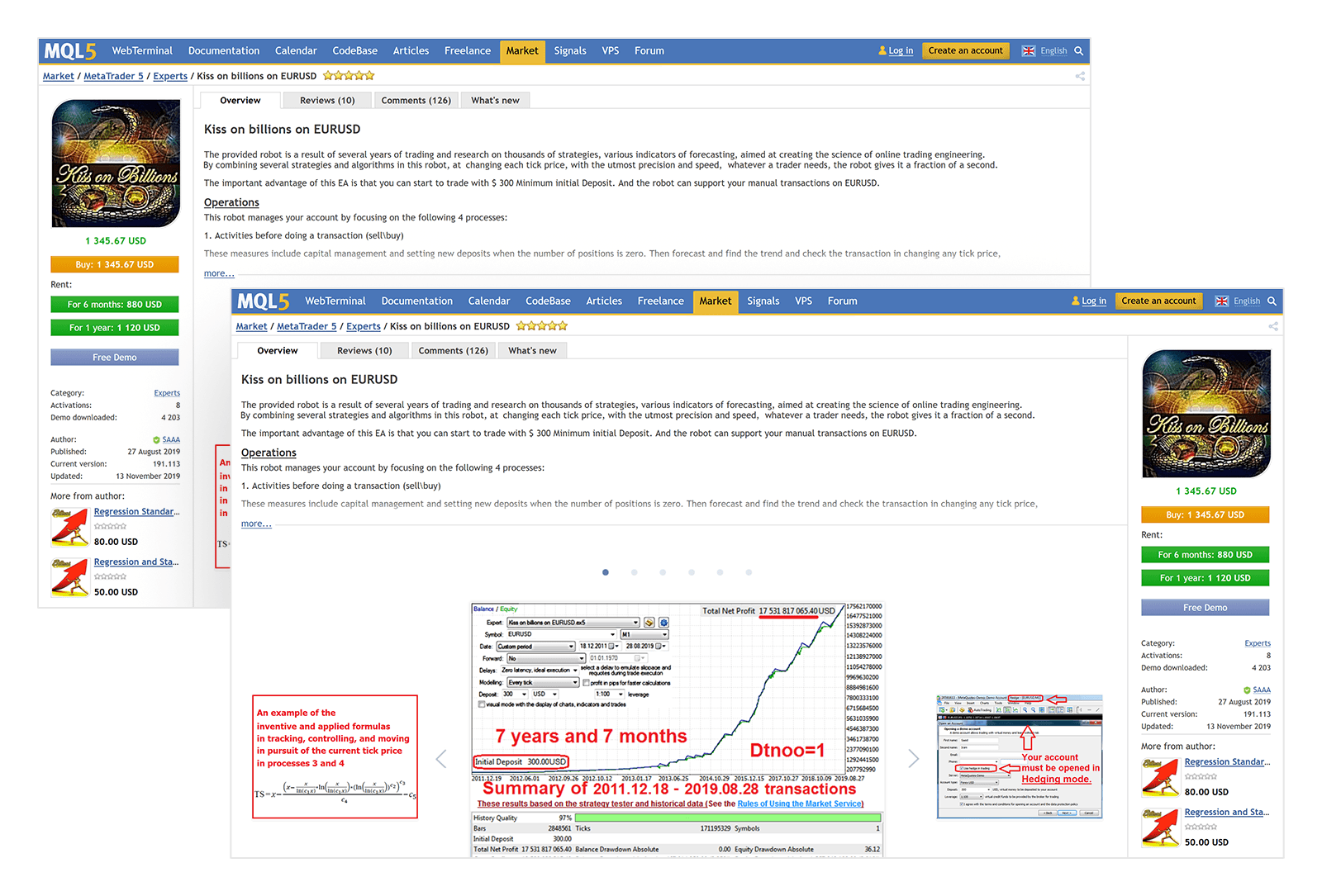The height and width of the screenshot is (896, 1322).
Task: Expand the description with 'more...' in the background window
Action: pyautogui.click(x=219, y=273)
